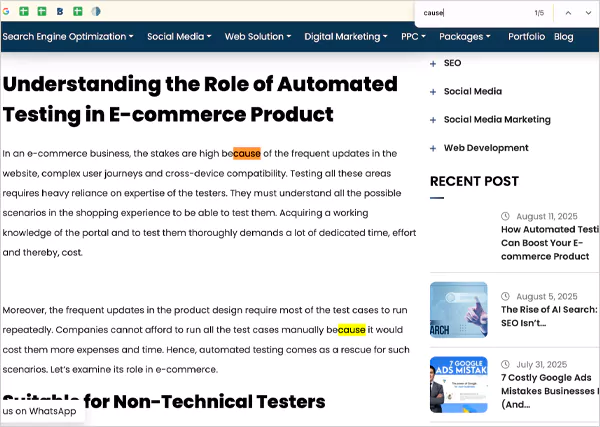600x427 pixels.
Task: Open the Web Solution menu
Action: click(257, 37)
